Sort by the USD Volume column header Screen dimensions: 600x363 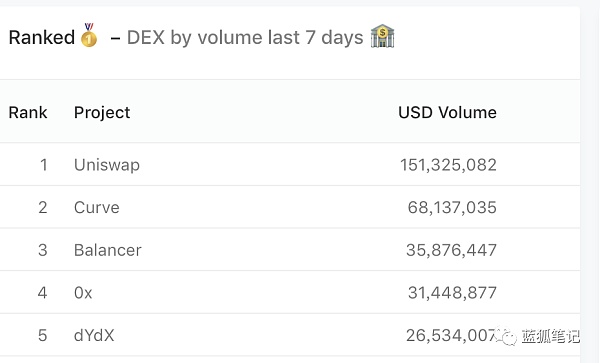447,112
